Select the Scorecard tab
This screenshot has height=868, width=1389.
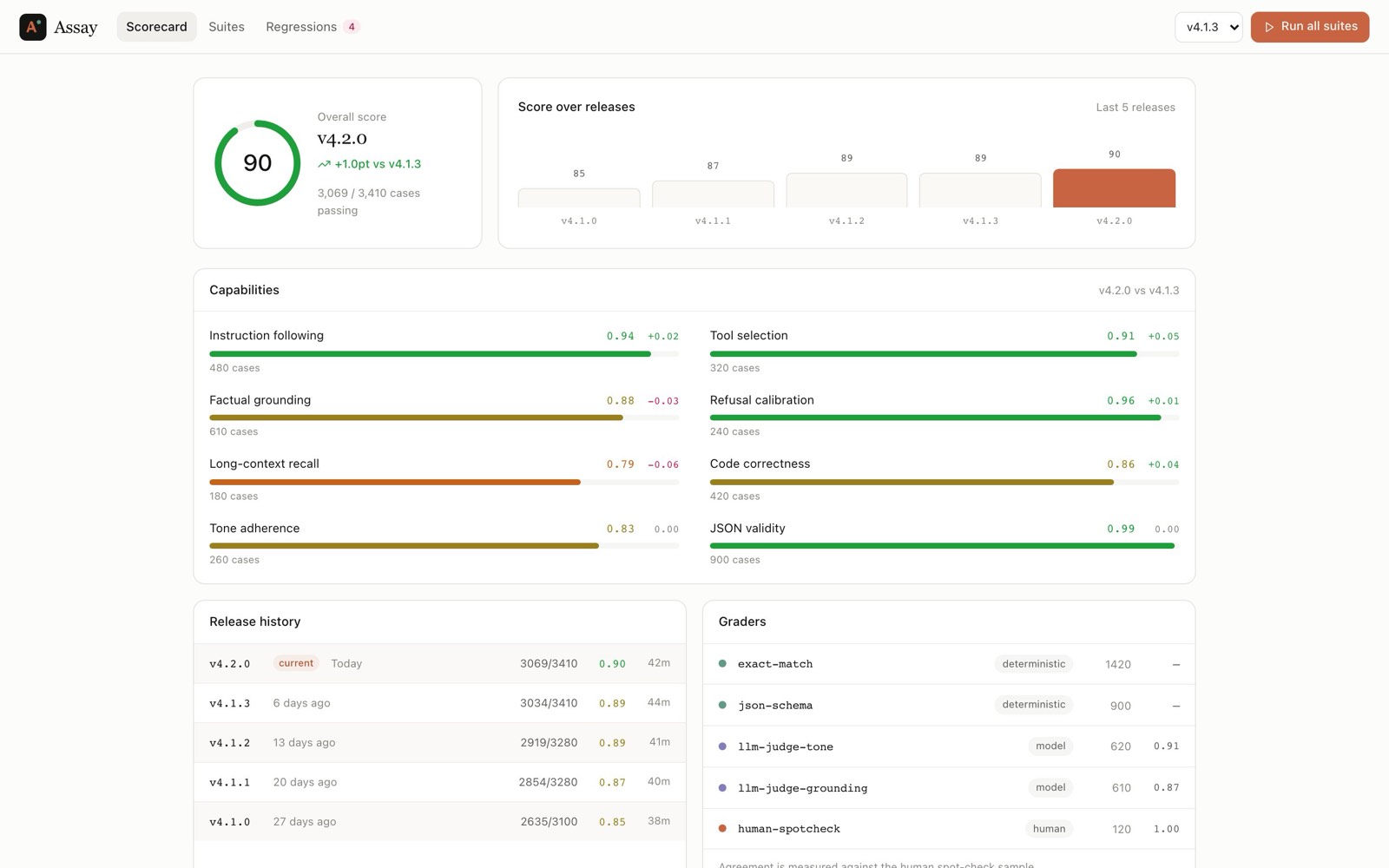point(156,27)
